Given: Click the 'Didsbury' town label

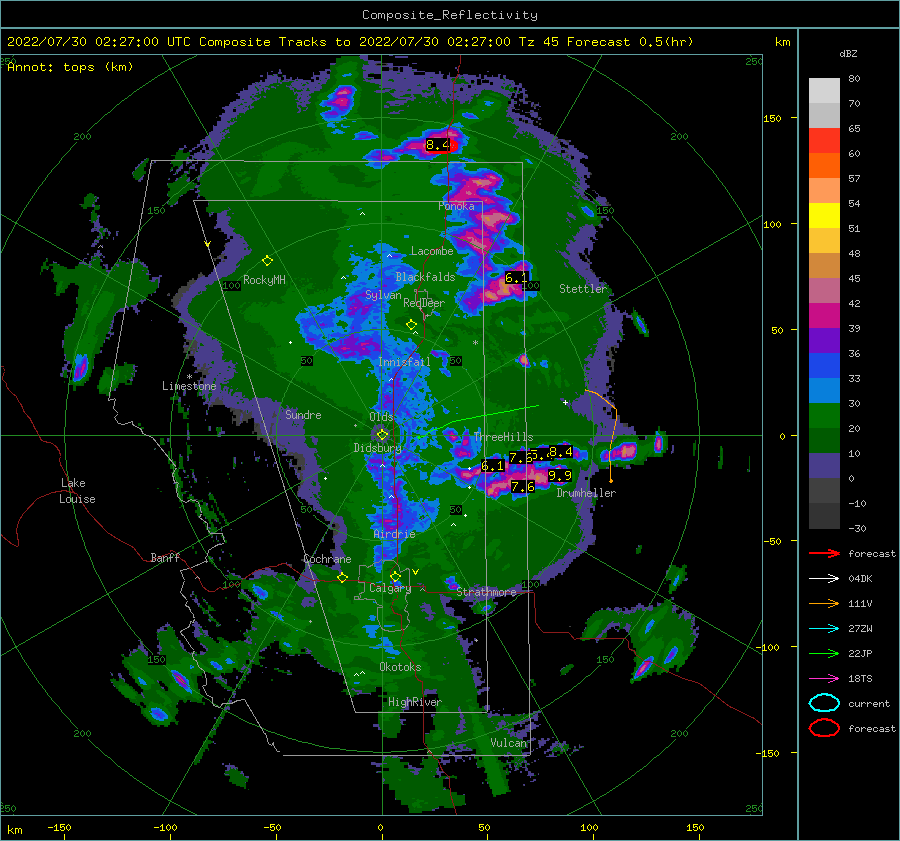Looking at the screenshot, I should point(377,448).
